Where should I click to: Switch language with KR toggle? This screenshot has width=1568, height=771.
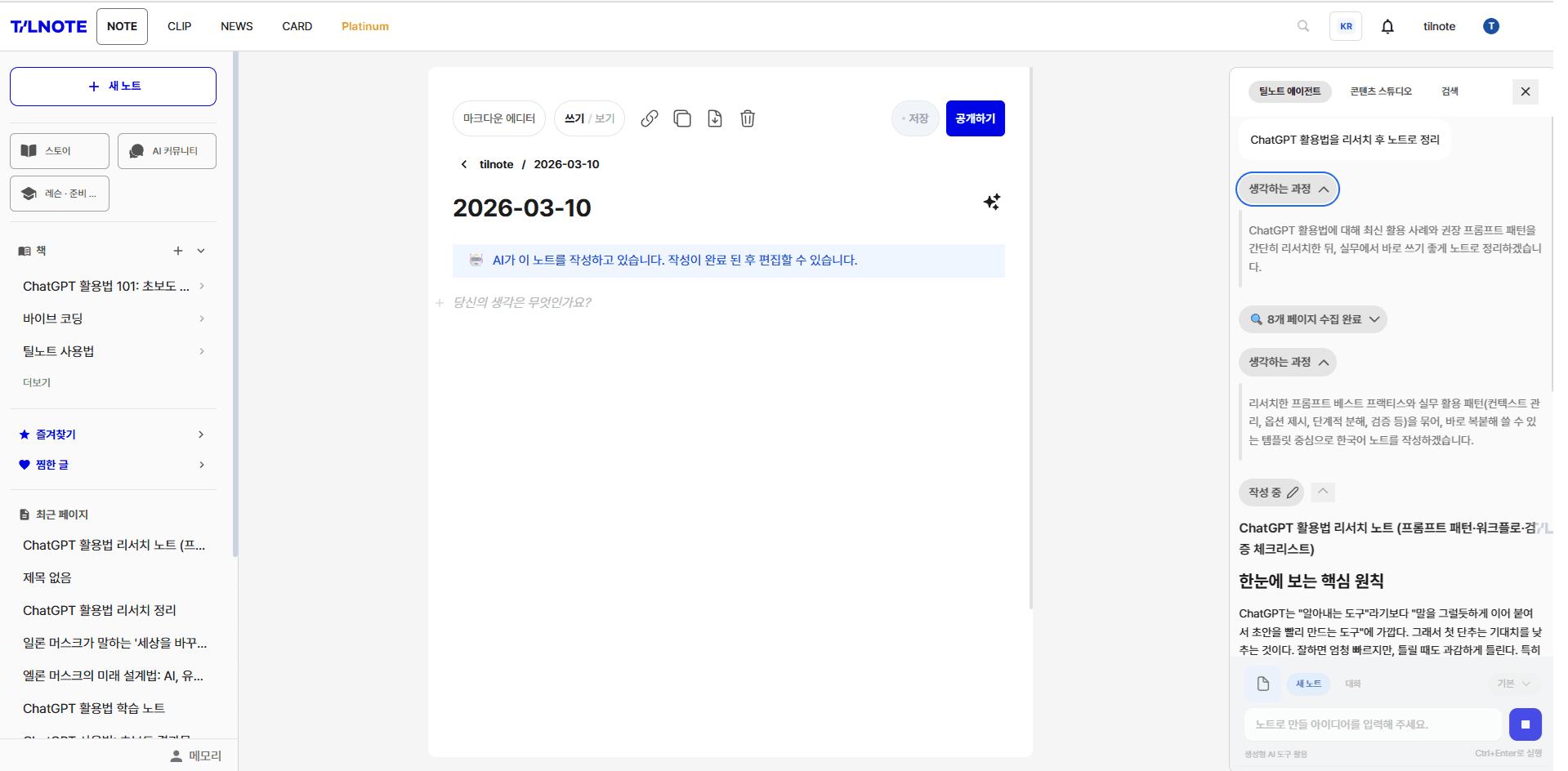1346,26
